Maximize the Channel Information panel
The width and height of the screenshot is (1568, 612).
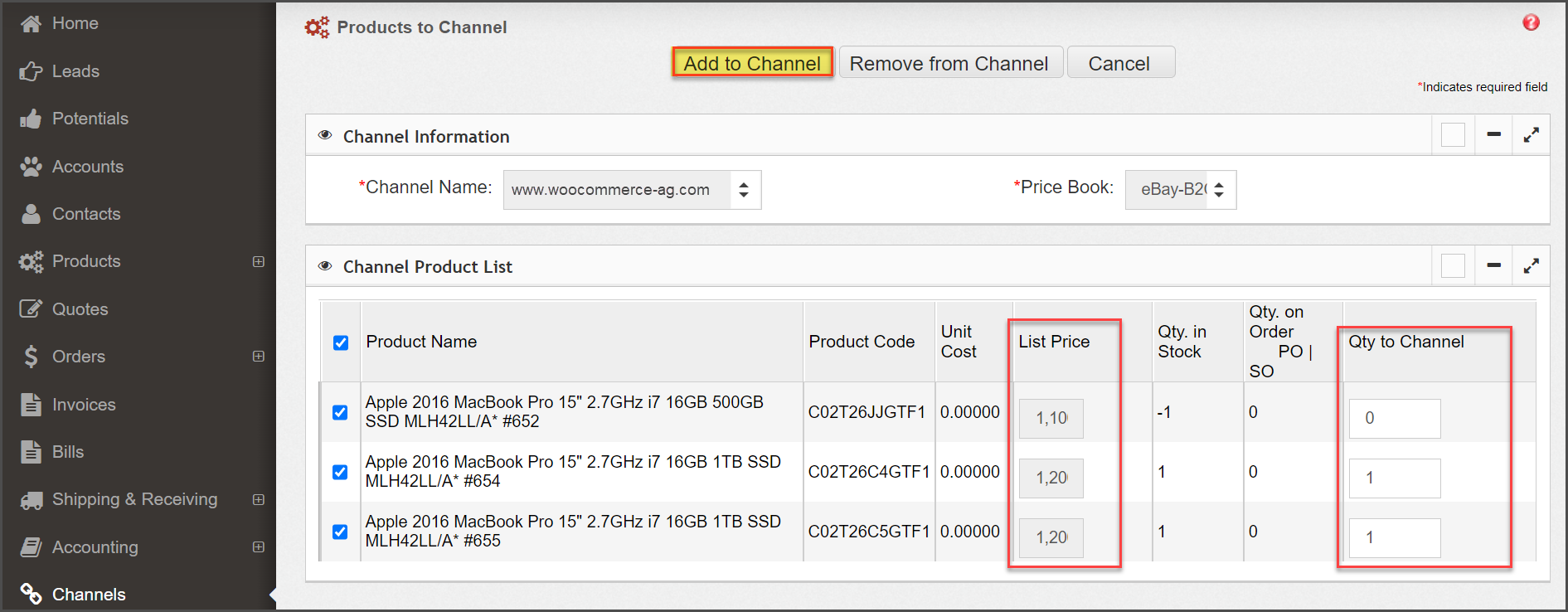pyautogui.click(x=1531, y=134)
